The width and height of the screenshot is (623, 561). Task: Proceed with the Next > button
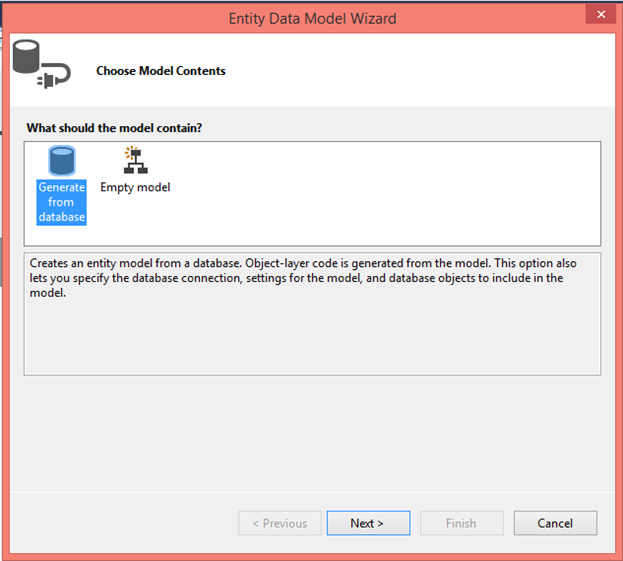(x=368, y=523)
